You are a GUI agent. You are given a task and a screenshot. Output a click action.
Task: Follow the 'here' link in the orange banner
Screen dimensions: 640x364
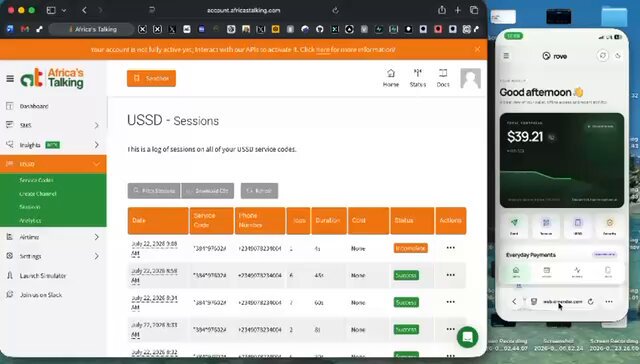[x=322, y=49]
